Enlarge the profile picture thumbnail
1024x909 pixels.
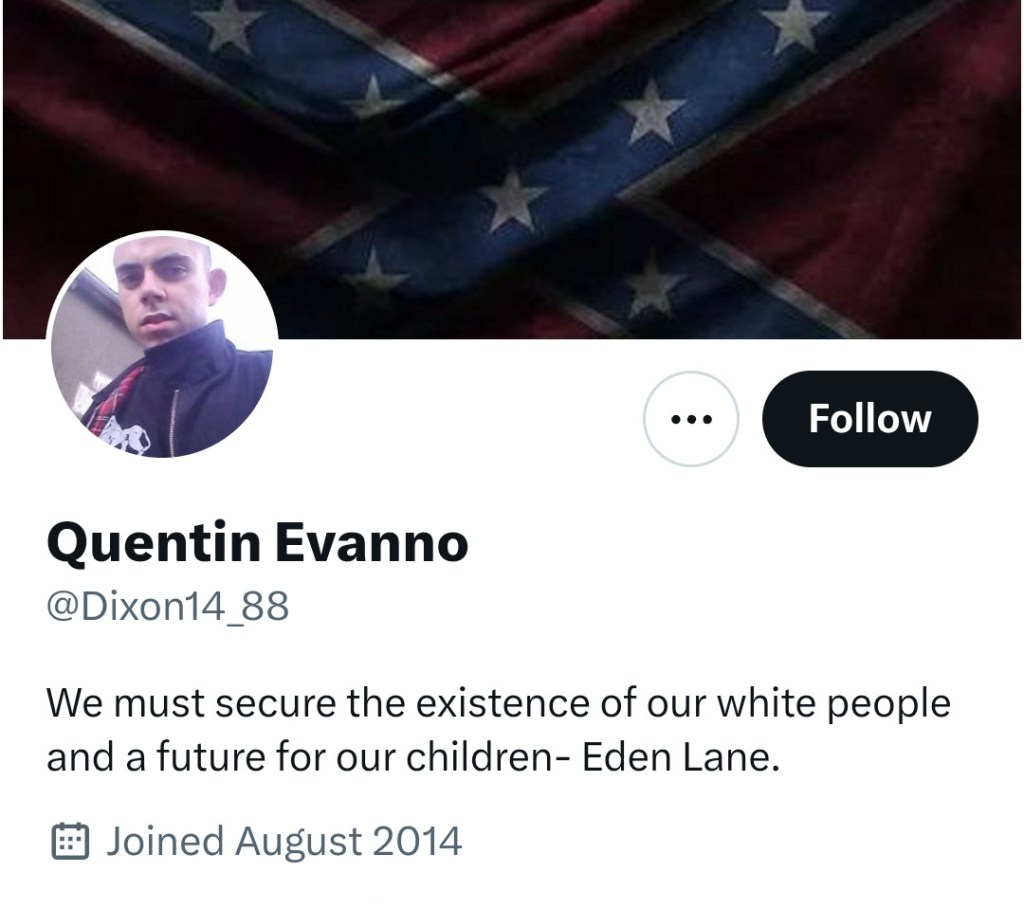(x=162, y=345)
